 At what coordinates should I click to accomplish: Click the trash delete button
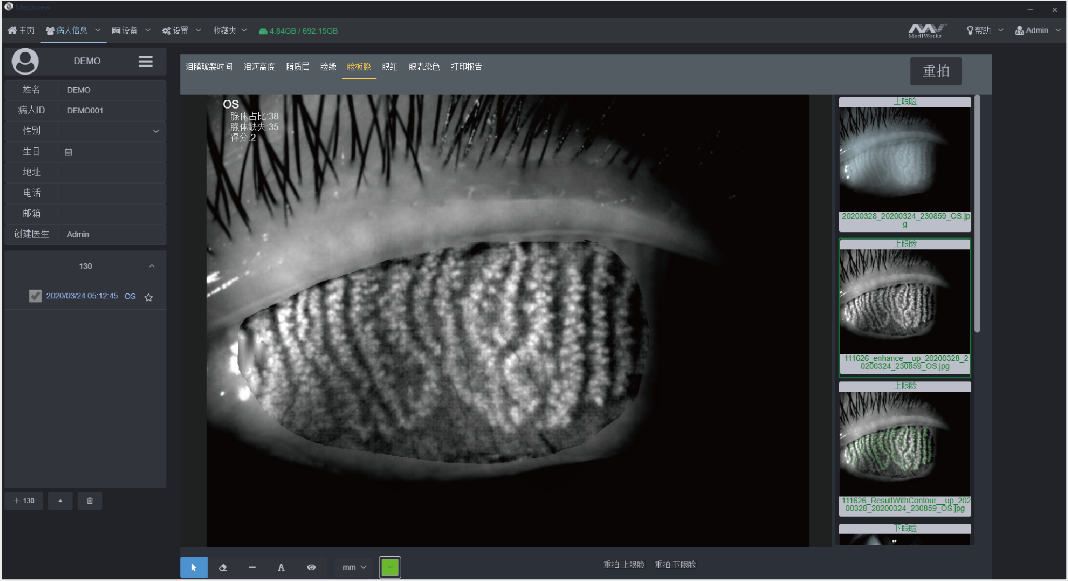pos(90,501)
